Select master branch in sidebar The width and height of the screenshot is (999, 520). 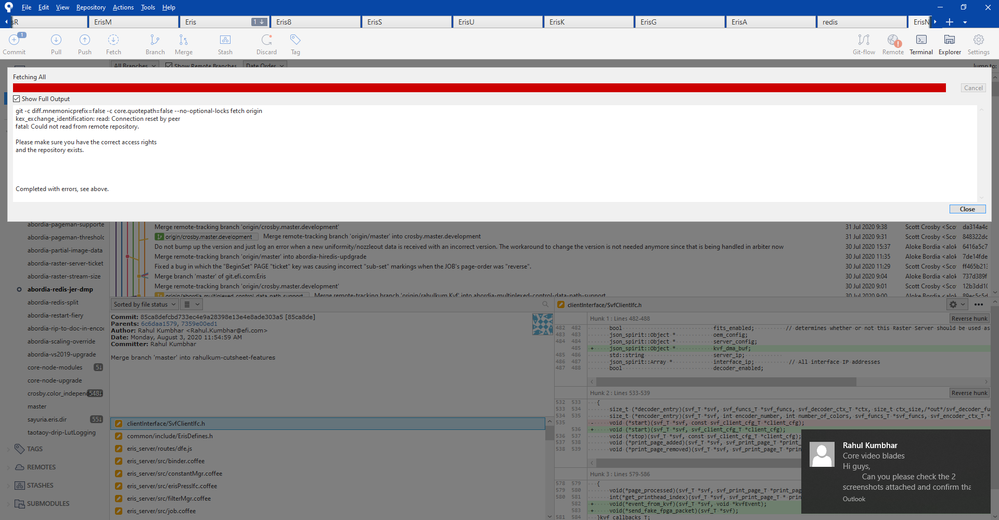(36, 407)
